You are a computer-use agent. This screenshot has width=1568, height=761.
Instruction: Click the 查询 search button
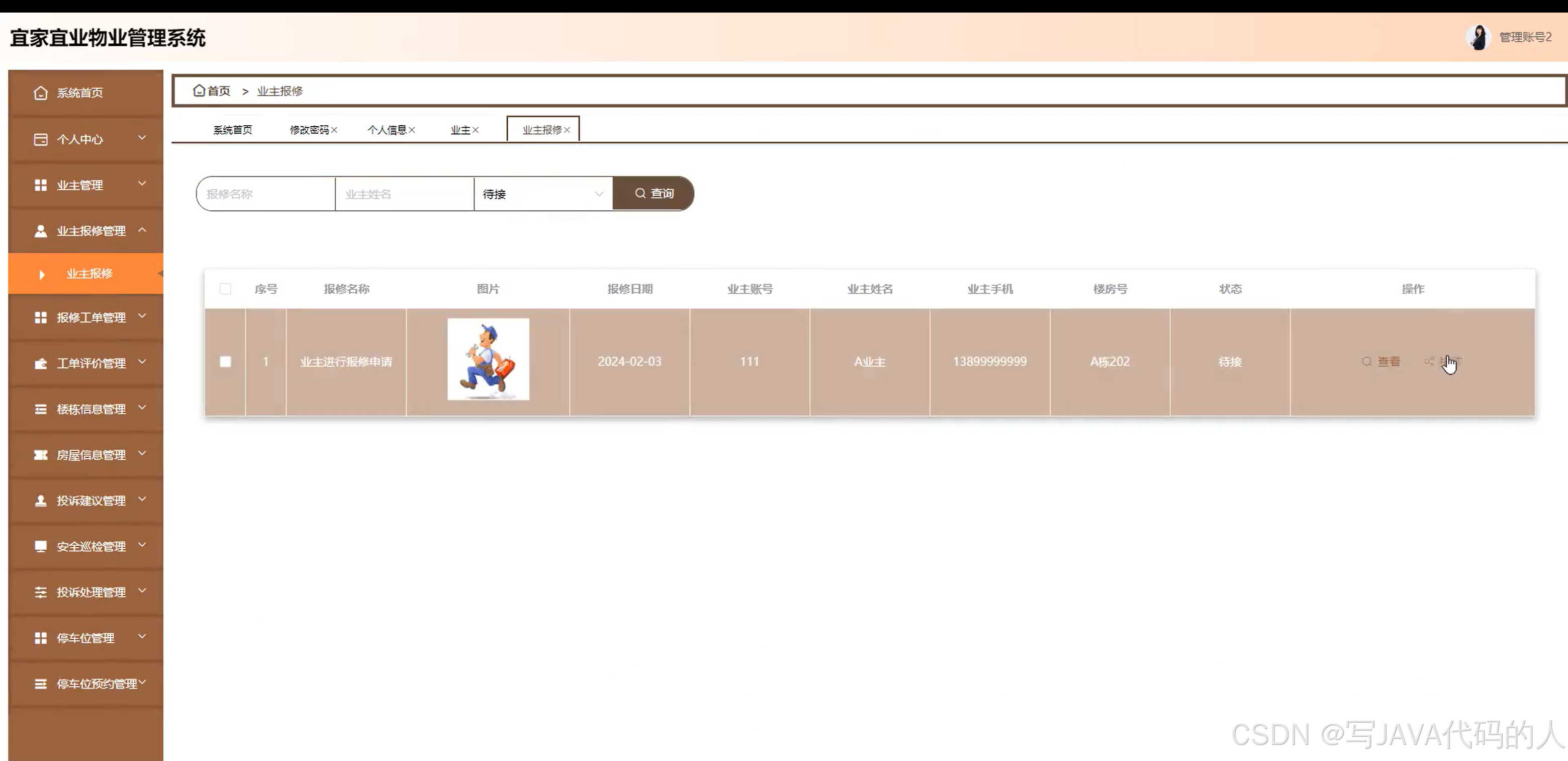tap(654, 194)
